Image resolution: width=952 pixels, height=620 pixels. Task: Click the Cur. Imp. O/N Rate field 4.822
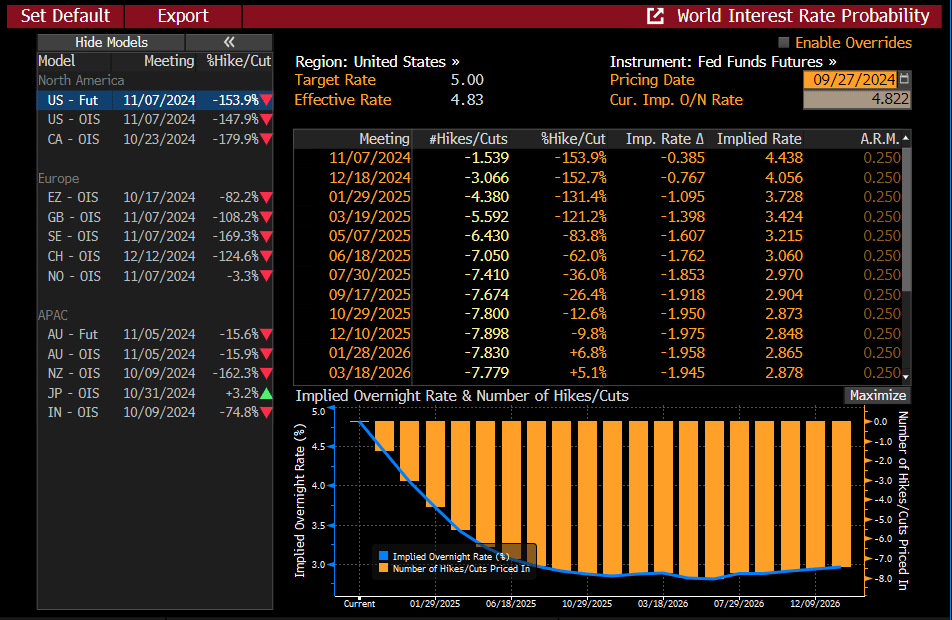(857, 99)
